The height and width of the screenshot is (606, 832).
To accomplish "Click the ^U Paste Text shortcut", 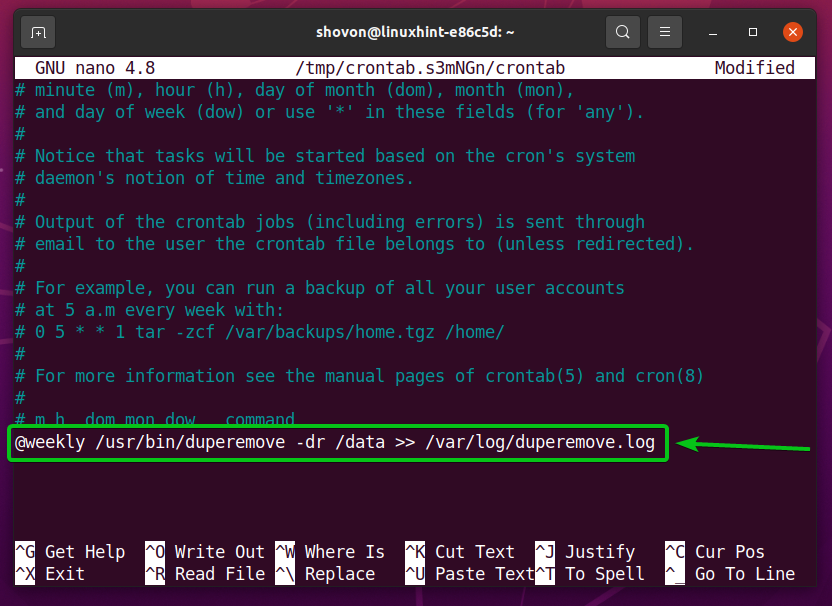I will click(x=470, y=574).
